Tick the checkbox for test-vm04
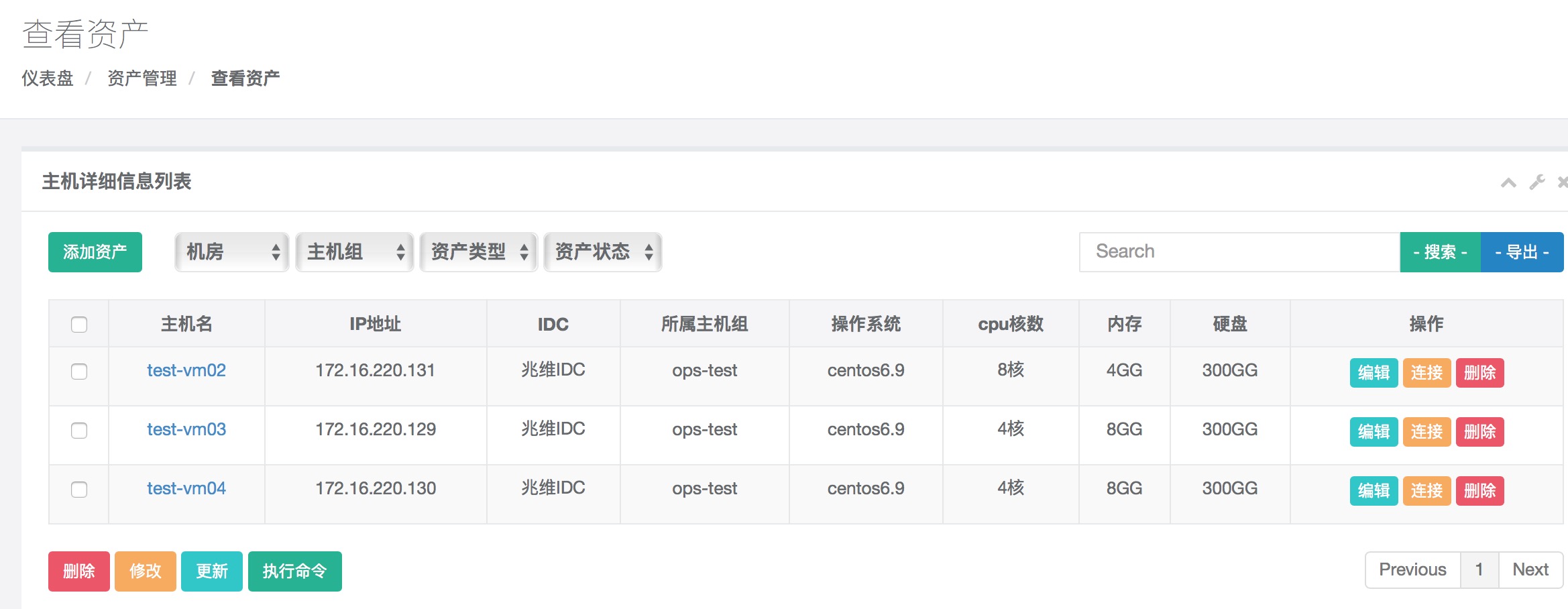The height and width of the screenshot is (609, 1568). [x=79, y=490]
